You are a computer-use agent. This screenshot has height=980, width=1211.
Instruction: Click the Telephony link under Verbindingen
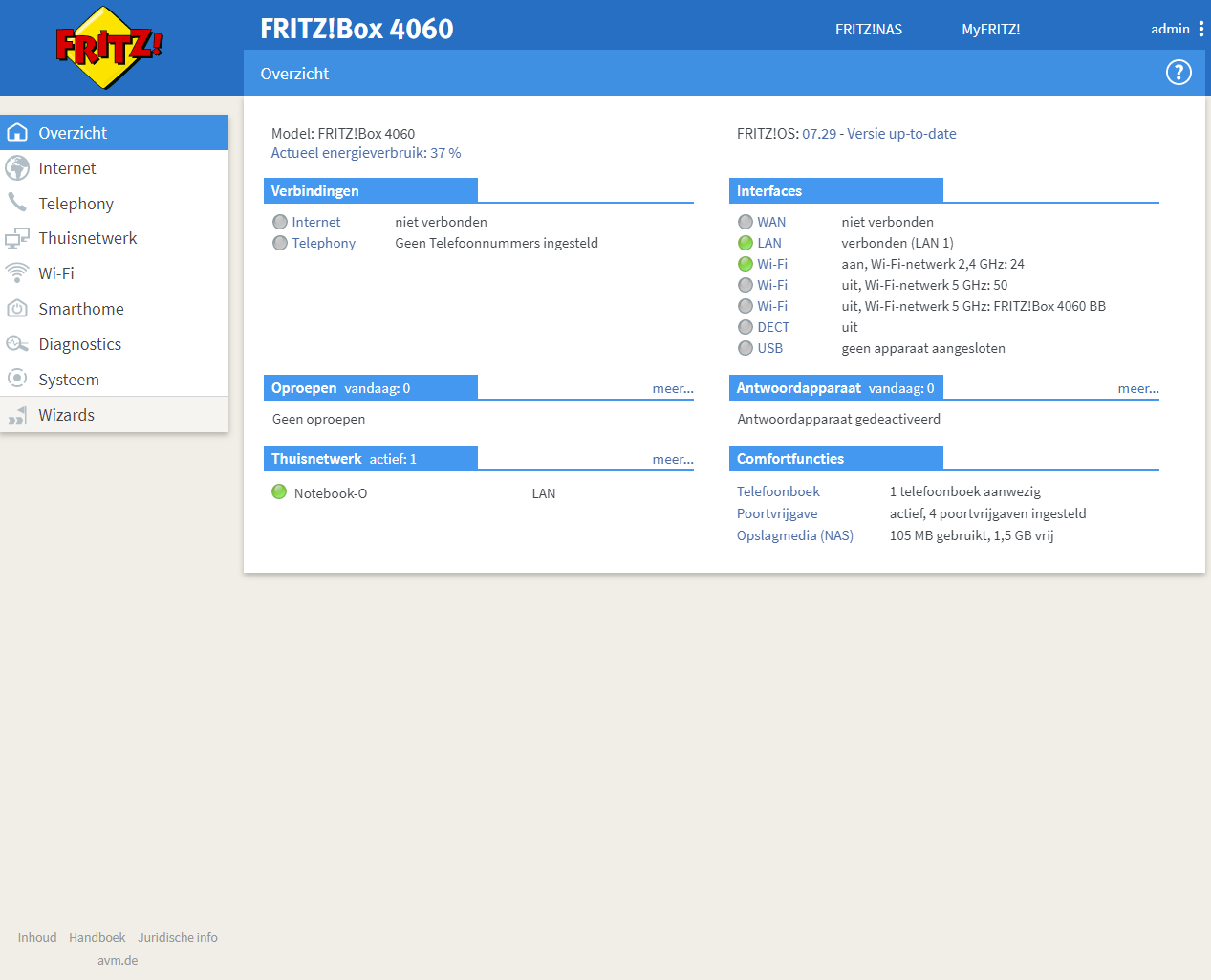tap(324, 243)
